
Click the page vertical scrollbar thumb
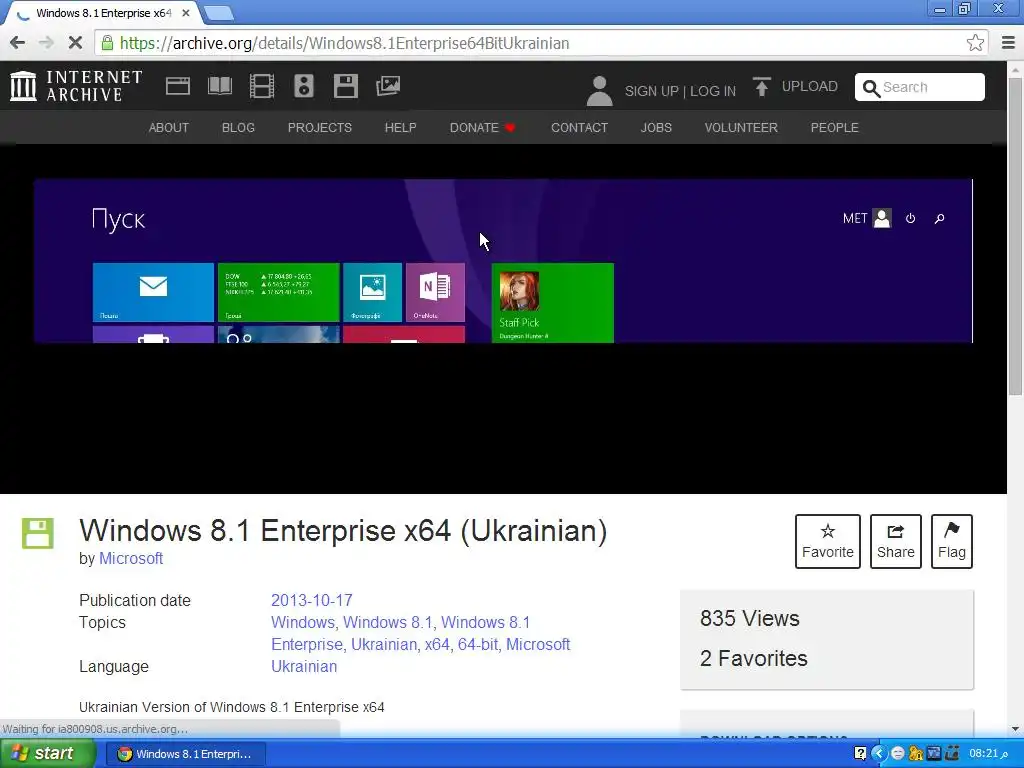pos(1015,235)
